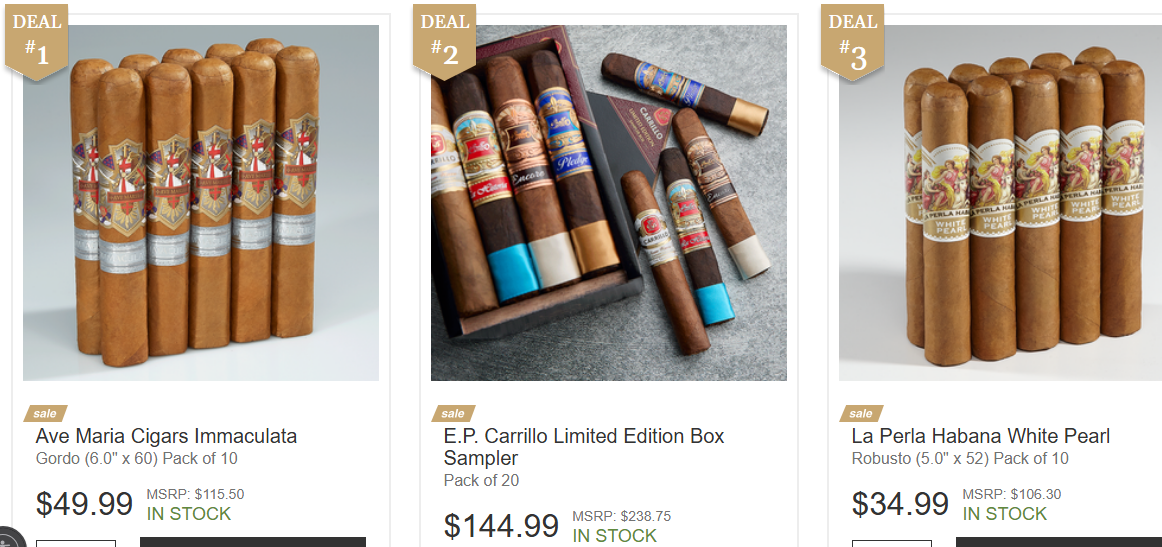Click the dark add button under La Perla
Viewport: 1162px width, 547px height.
coord(1059,542)
